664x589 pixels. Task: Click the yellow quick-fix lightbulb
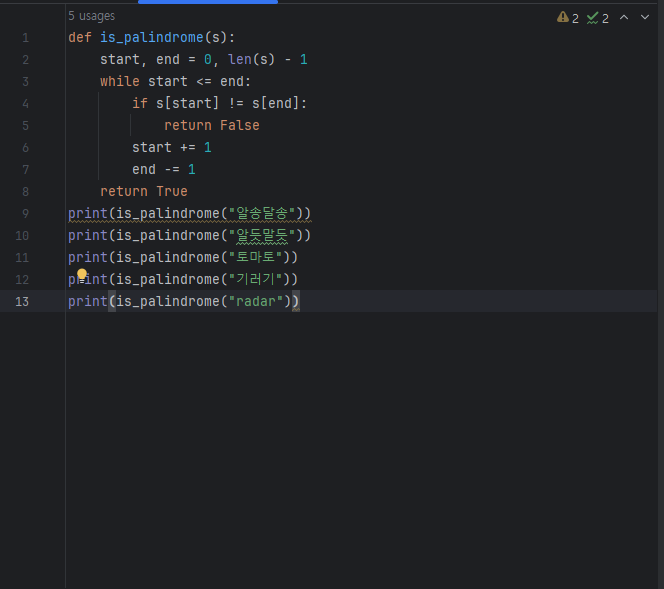click(x=82, y=274)
